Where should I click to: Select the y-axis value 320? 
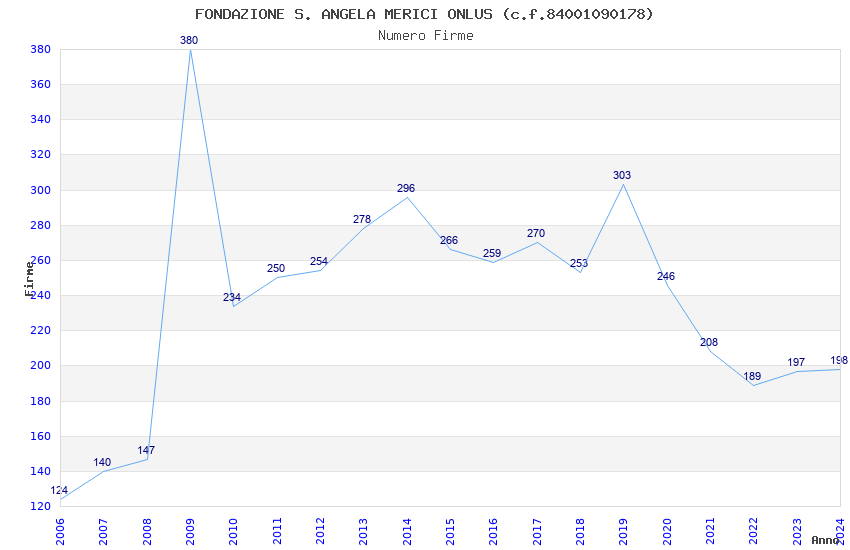coord(41,154)
